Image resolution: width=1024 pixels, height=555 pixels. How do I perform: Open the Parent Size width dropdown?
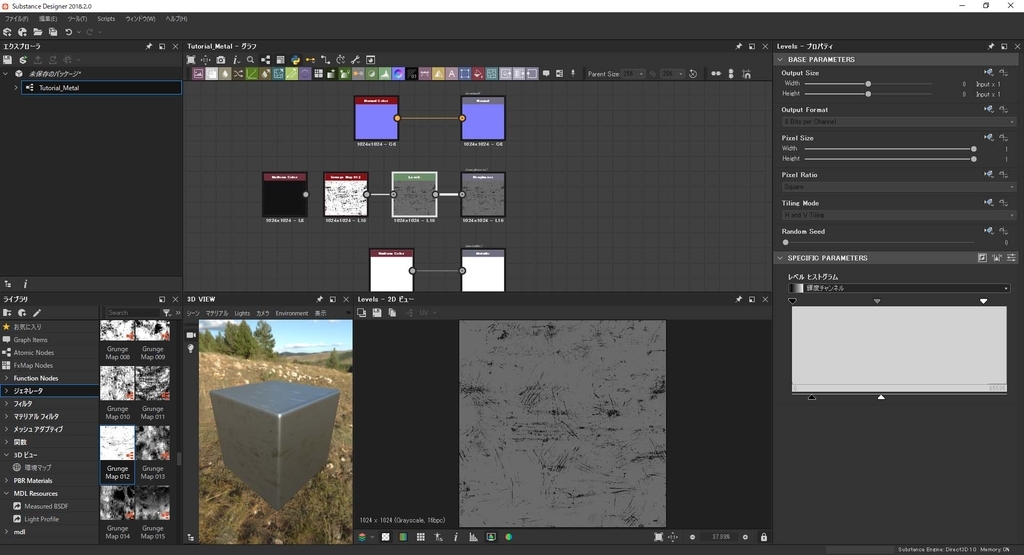pos(633,74)
